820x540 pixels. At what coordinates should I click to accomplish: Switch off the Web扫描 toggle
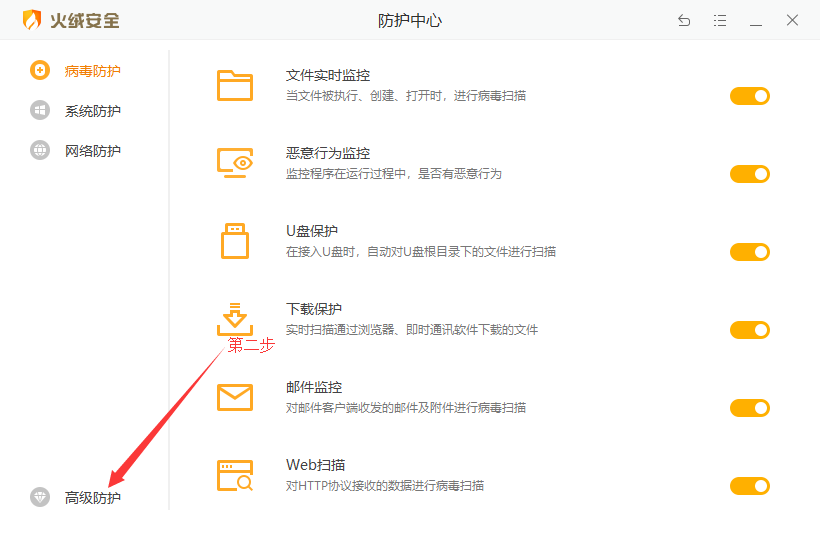[749, 486]
